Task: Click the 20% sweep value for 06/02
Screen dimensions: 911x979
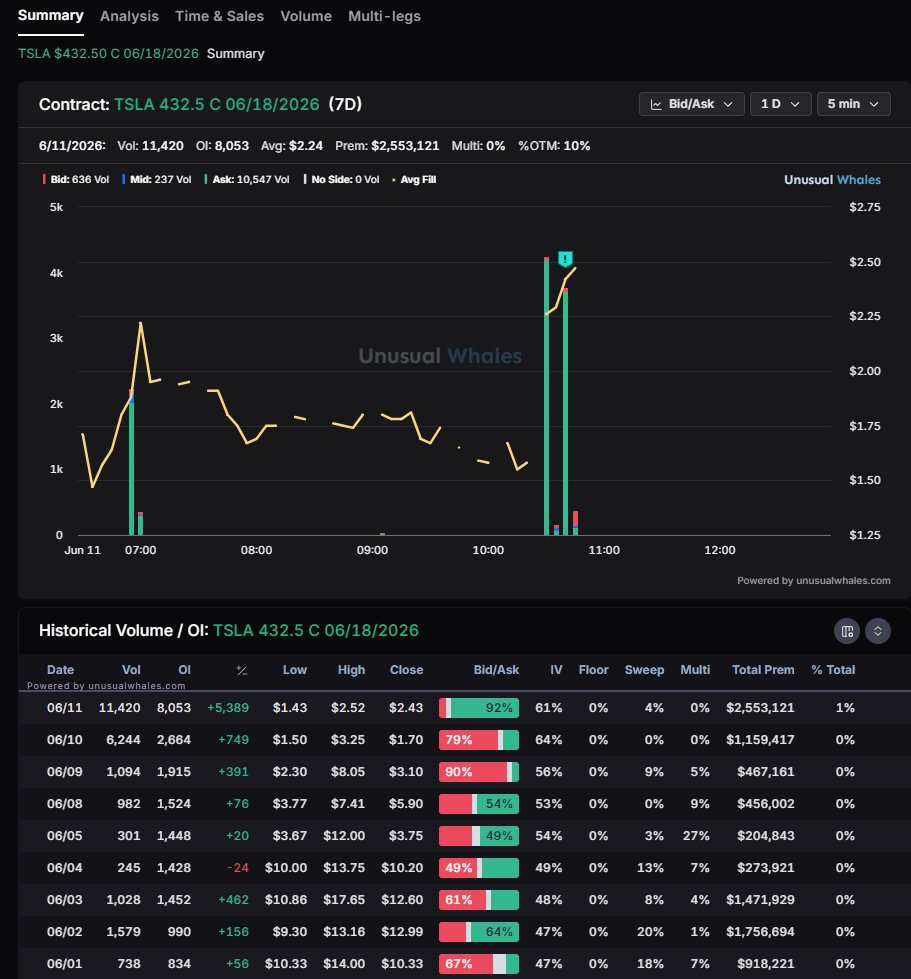Action: 650,932
